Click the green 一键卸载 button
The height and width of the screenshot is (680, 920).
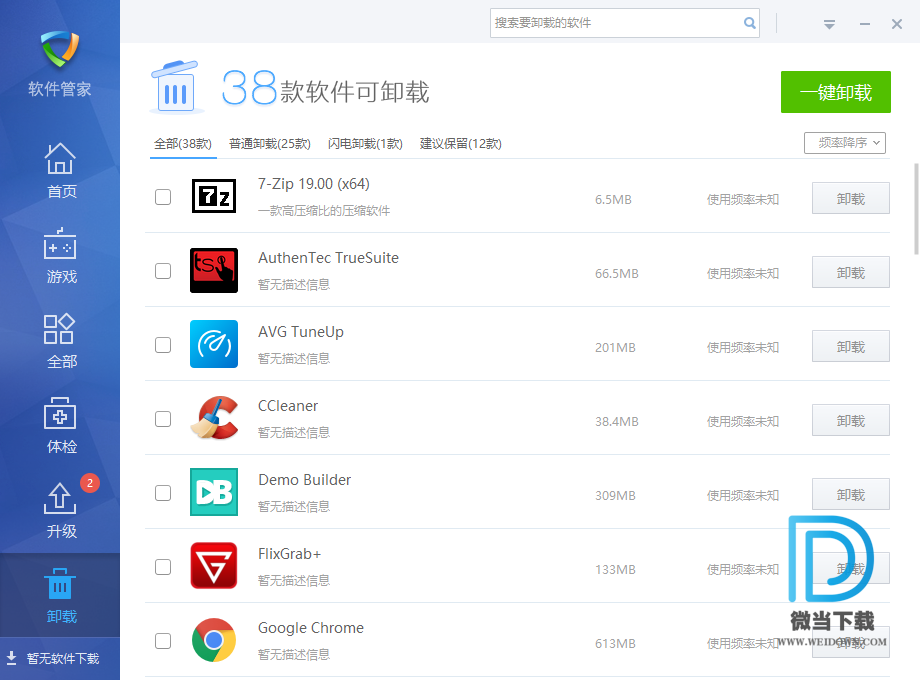click(x=836, y=92)
